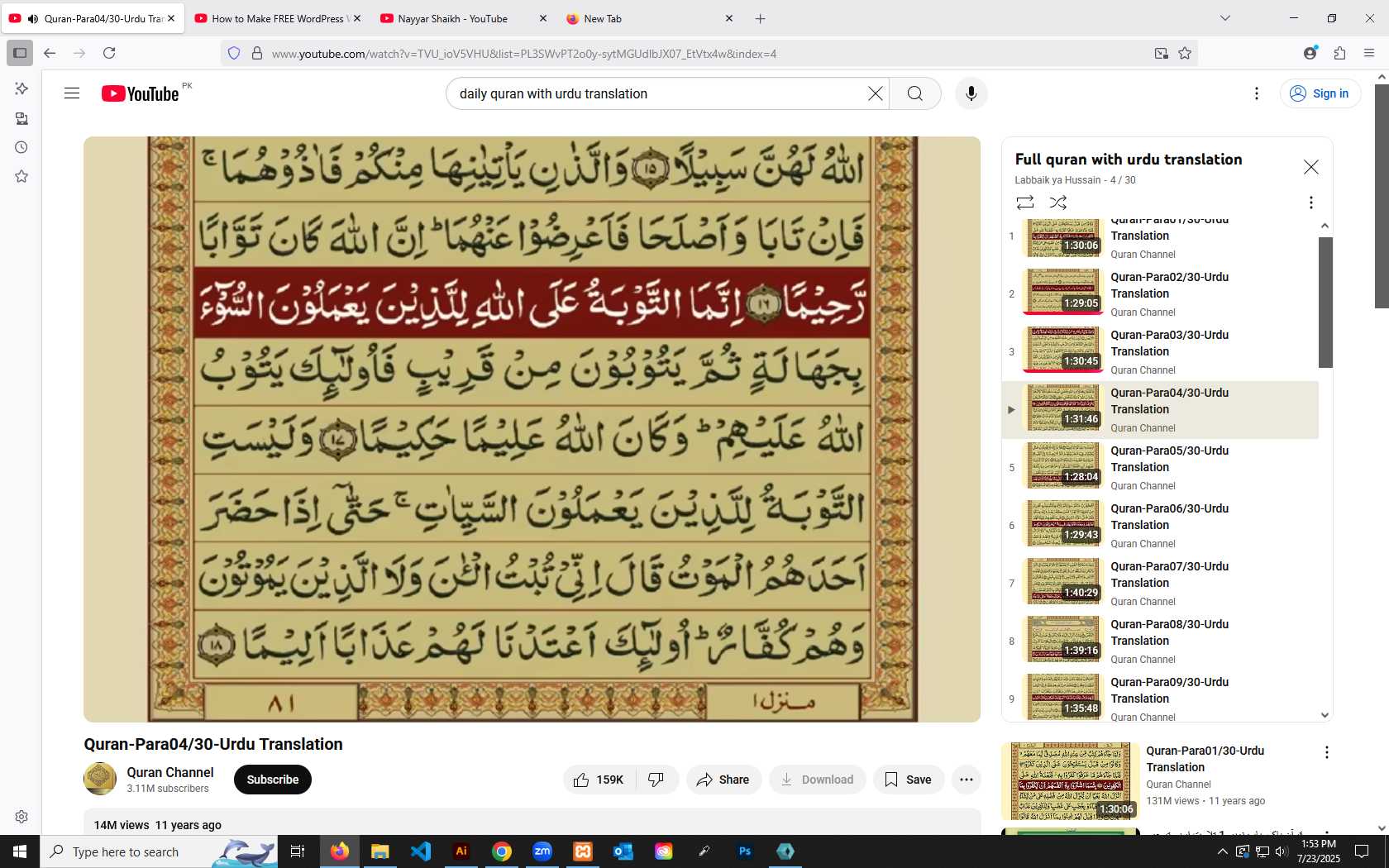Open more actions ellipsis under video

pos(966,780)
